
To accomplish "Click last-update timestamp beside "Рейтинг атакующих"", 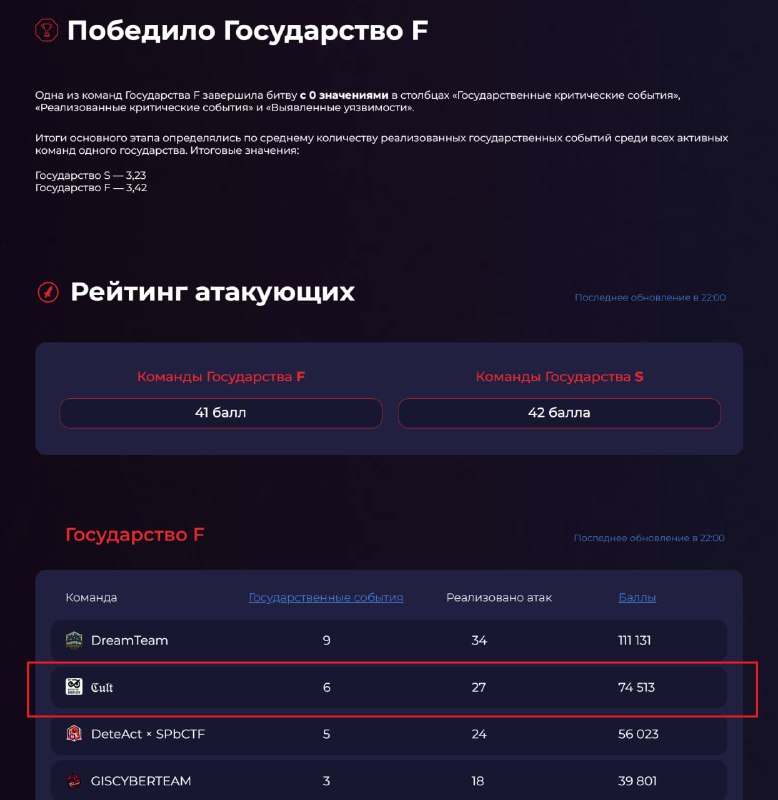I will coord(650,297).
